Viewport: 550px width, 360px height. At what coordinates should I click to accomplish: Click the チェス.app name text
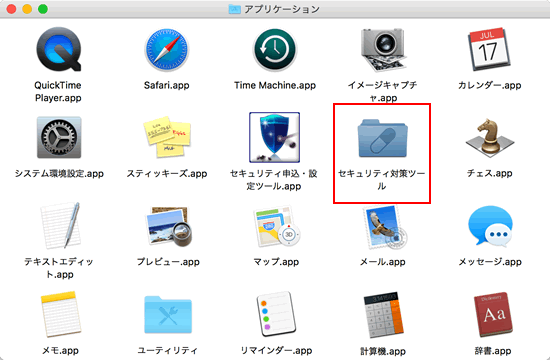[x=490, y=173]
